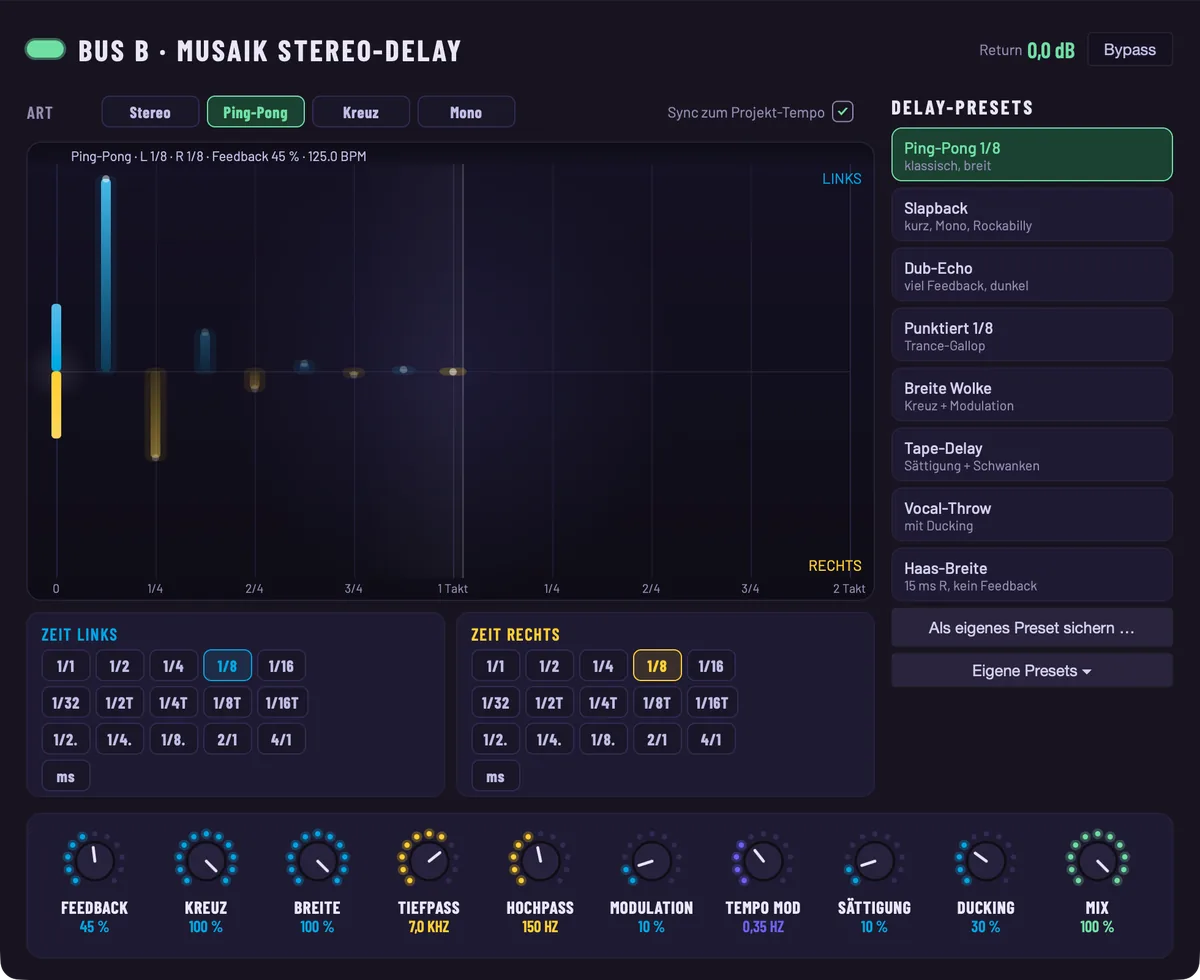This screenshot has width=1200, height=980.
Task: Switch Zeit Links to ms mode
Action: (66, 776)
